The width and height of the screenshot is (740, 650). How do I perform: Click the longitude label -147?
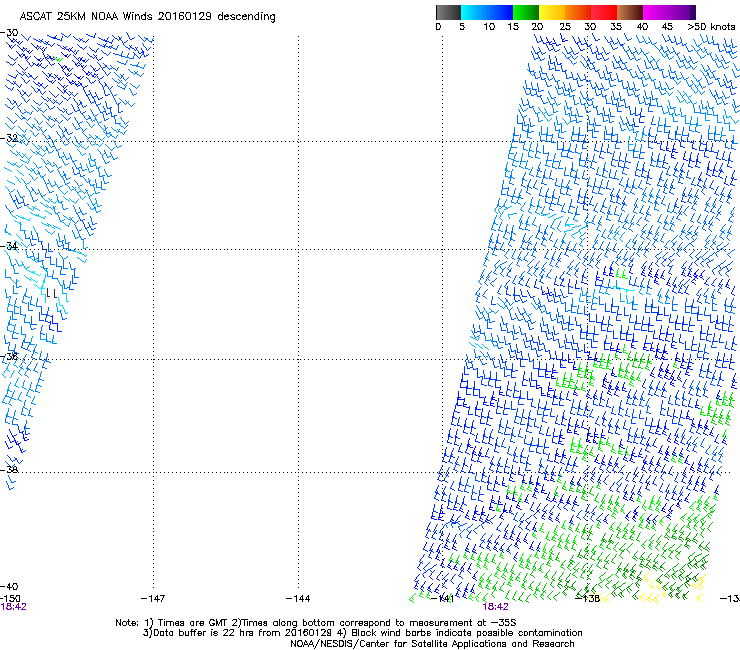tap(153, 598)
